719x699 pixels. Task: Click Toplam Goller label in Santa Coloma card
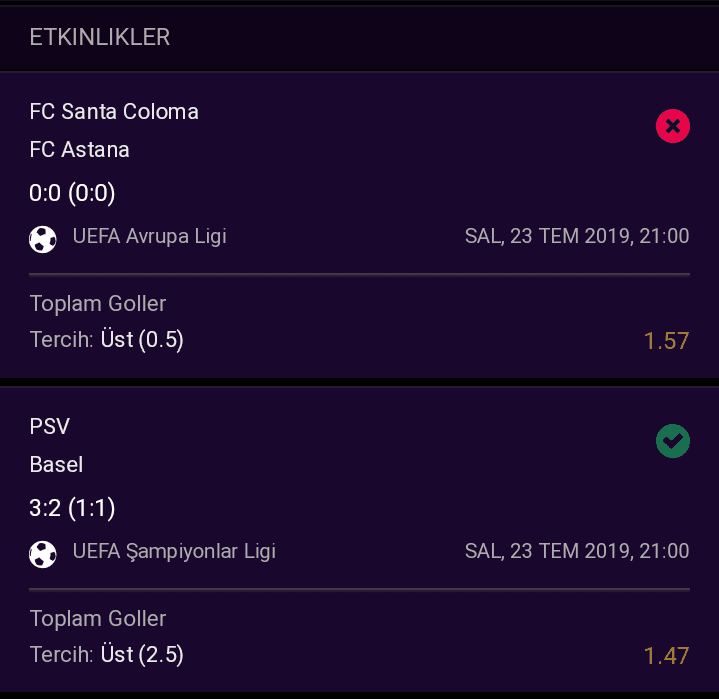tap(98, 304)
